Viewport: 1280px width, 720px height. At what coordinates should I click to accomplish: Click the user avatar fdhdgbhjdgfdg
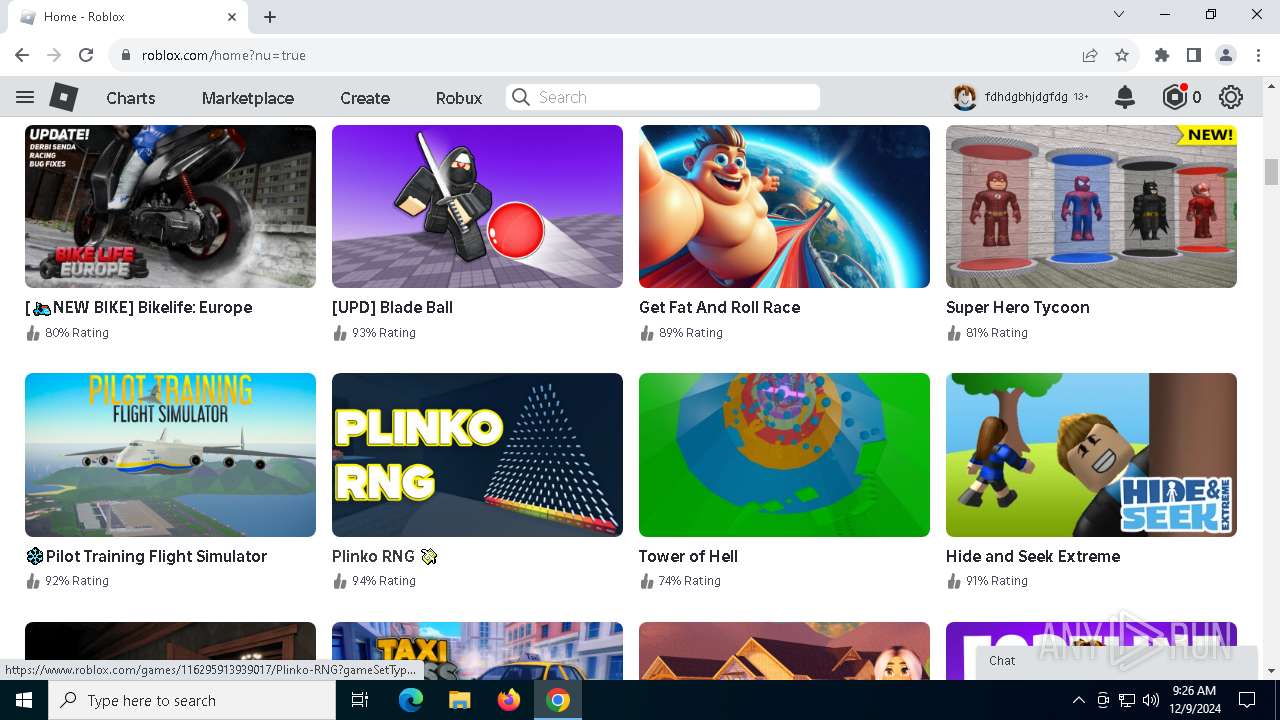(x=964, y=97)
